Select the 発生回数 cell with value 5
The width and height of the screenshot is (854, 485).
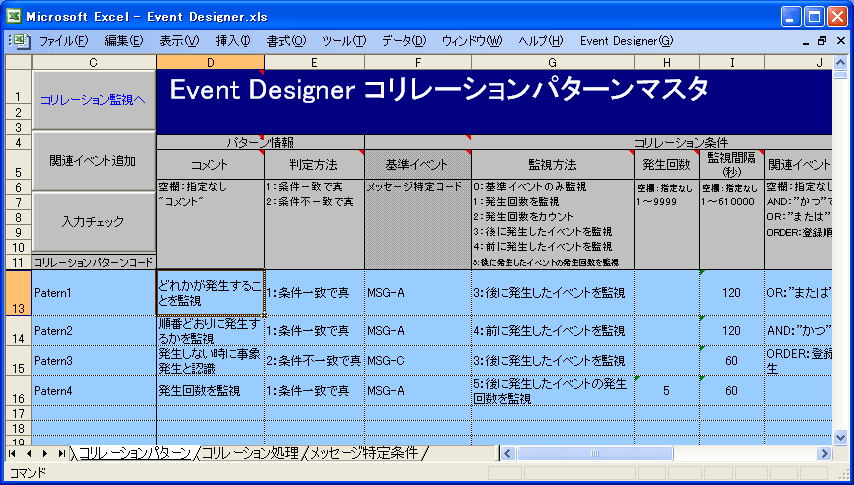[x=667, y=391]
